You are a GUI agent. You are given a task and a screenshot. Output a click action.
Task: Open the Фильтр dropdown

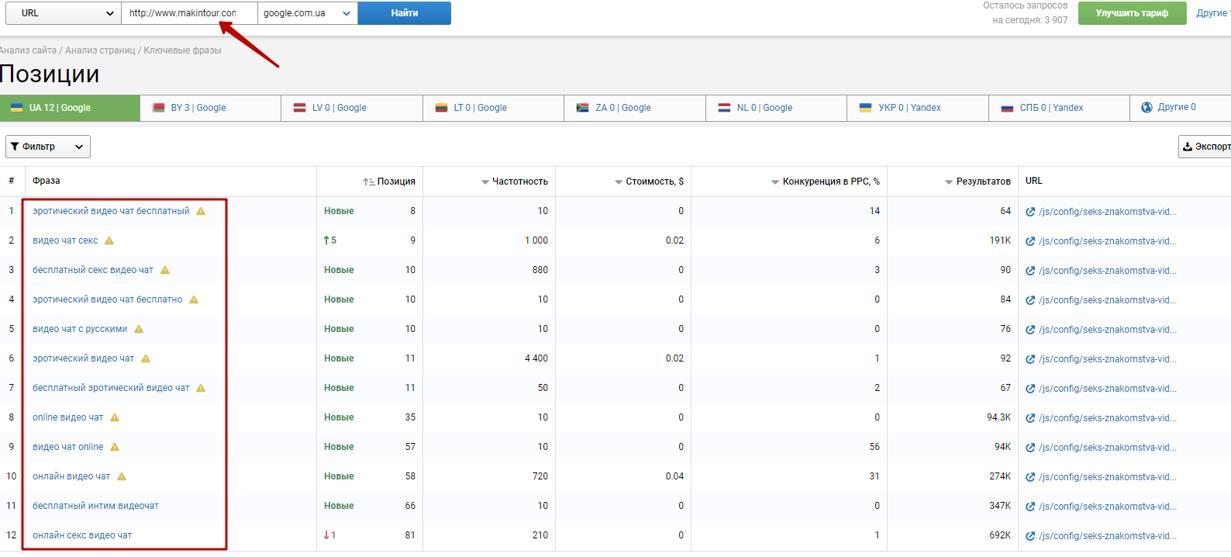(48, 147)
